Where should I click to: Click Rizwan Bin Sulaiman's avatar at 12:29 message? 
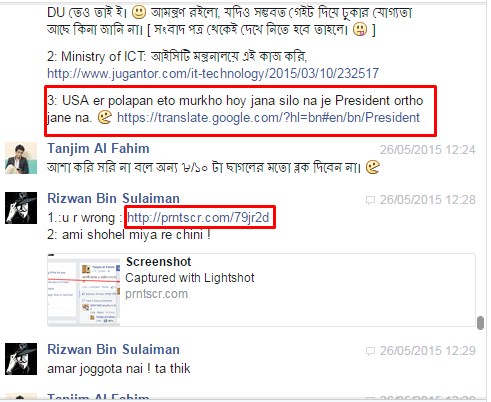pos(21,359)
